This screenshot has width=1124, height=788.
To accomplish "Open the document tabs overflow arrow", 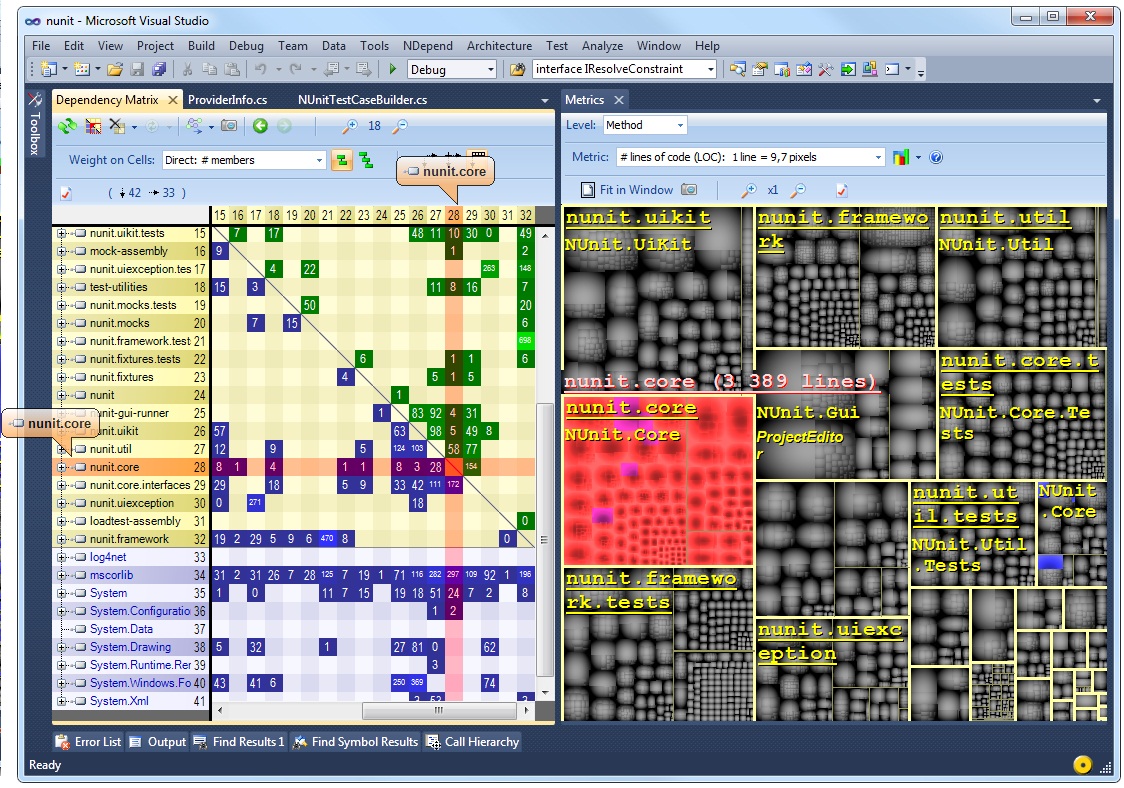I will 544,100.
